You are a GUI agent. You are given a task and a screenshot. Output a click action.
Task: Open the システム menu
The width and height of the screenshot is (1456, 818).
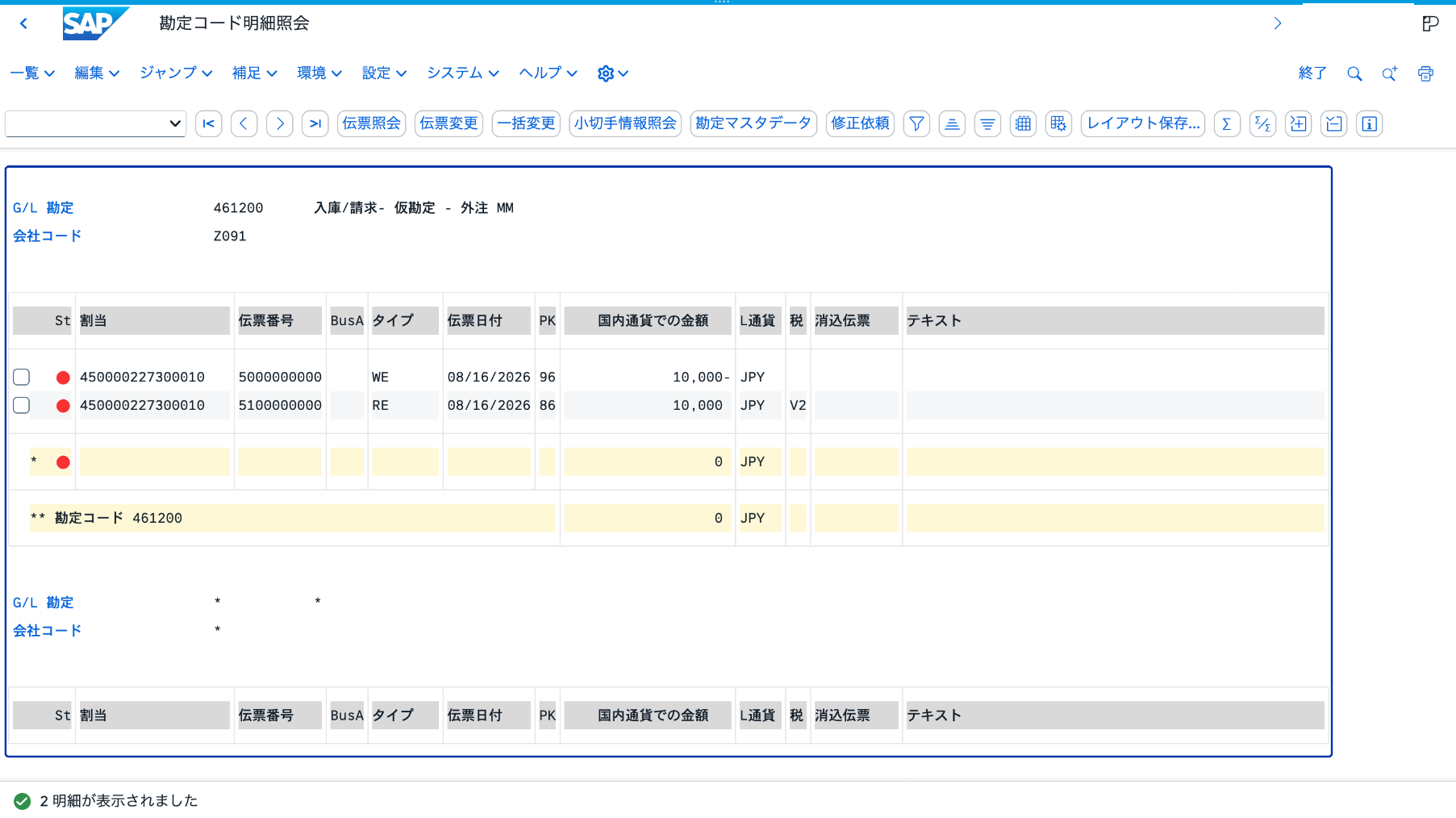click(x=463, y=73)
